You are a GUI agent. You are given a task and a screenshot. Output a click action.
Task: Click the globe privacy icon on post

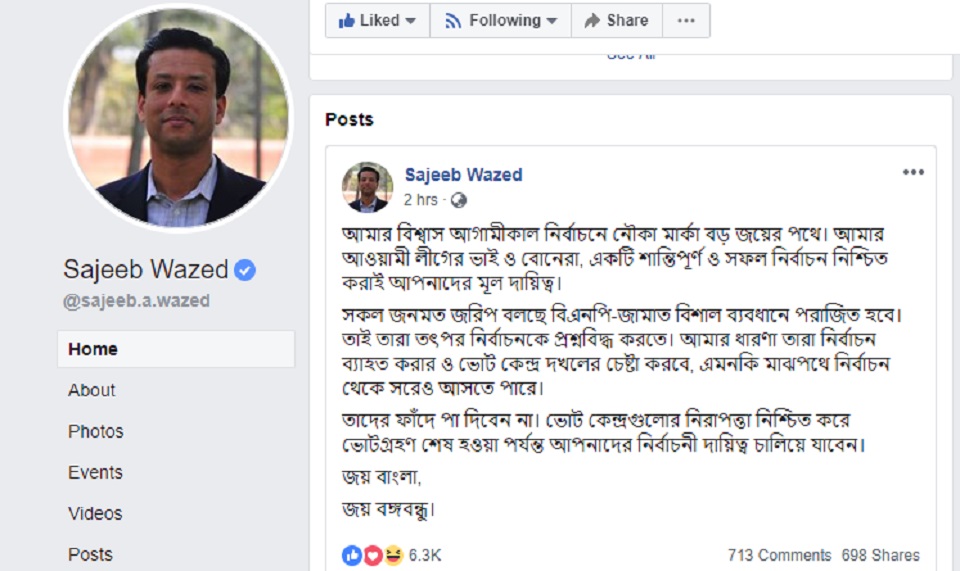[459, 200]
